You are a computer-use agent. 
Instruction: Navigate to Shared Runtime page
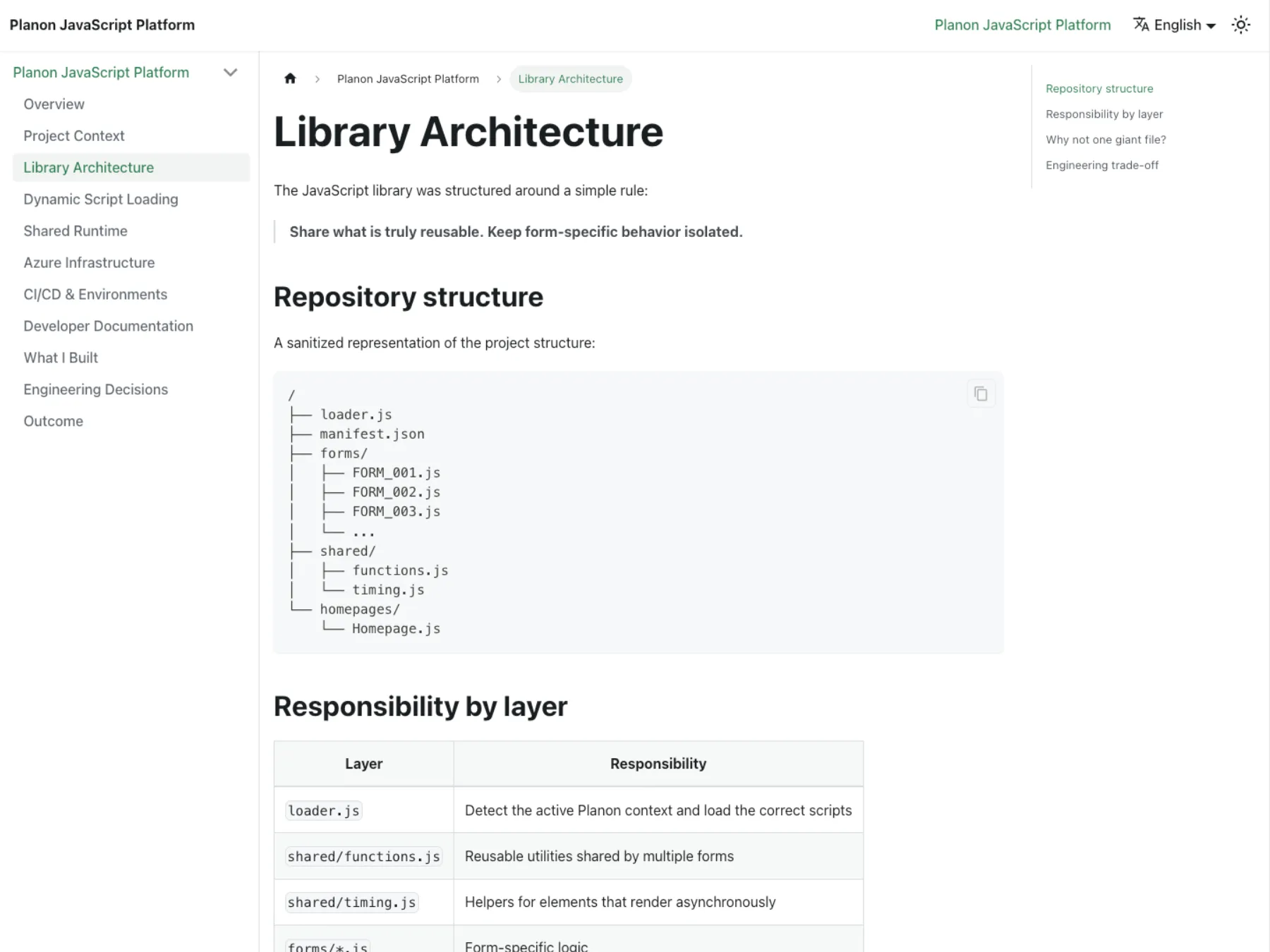coord(75,231)
